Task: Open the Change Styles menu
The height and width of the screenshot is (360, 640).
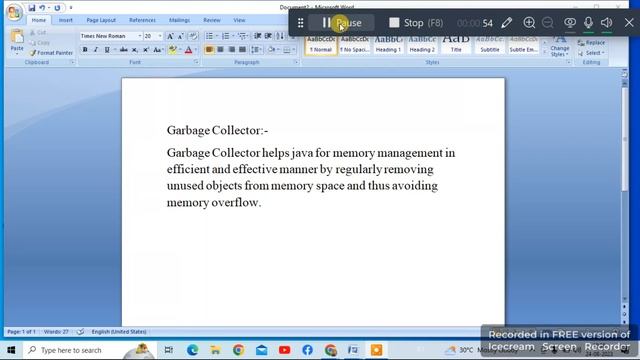Action: (560, 47)
